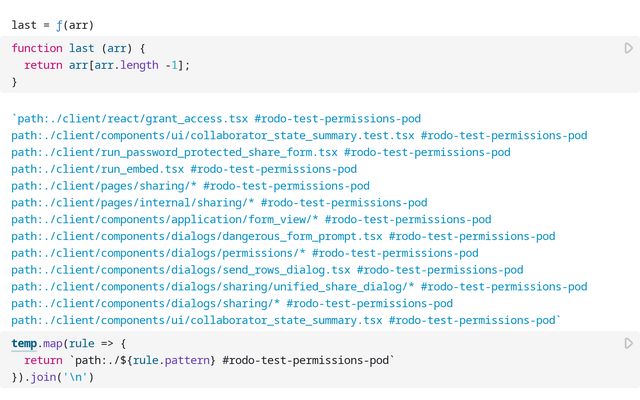Click the 'temp' variable in the map cell
This screenshot has width=640, height=400.
[x=24, y=343]
